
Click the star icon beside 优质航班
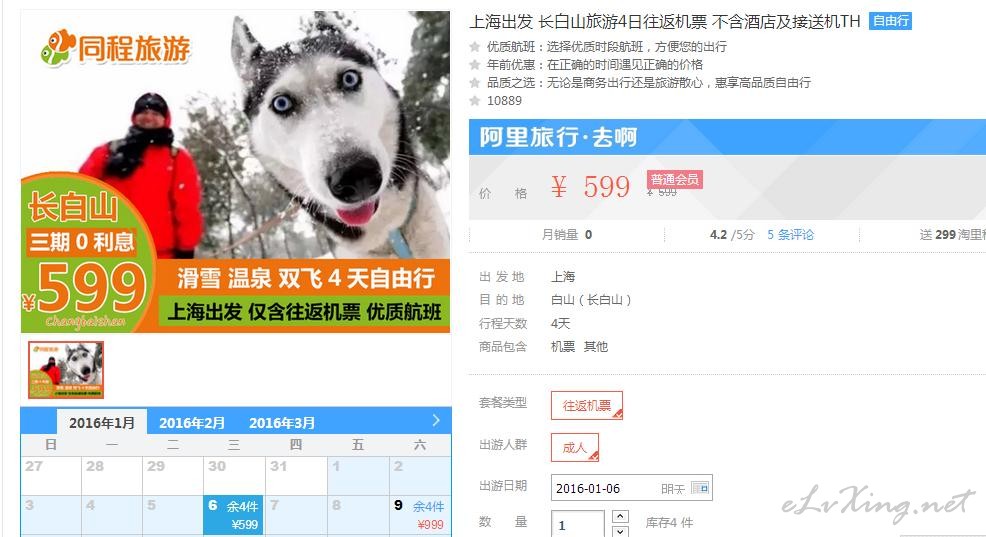(475, 47)
